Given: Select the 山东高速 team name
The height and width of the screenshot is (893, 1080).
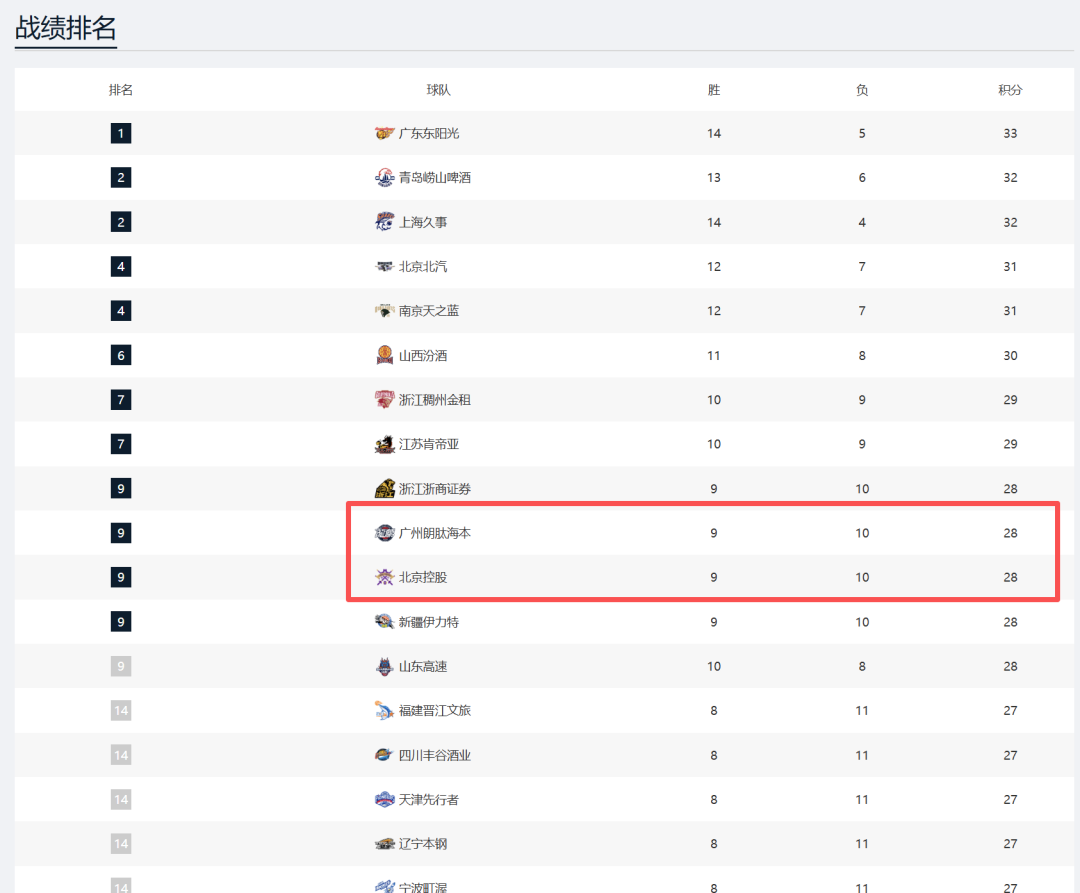Looking at the screenshot, I should 423,666.
